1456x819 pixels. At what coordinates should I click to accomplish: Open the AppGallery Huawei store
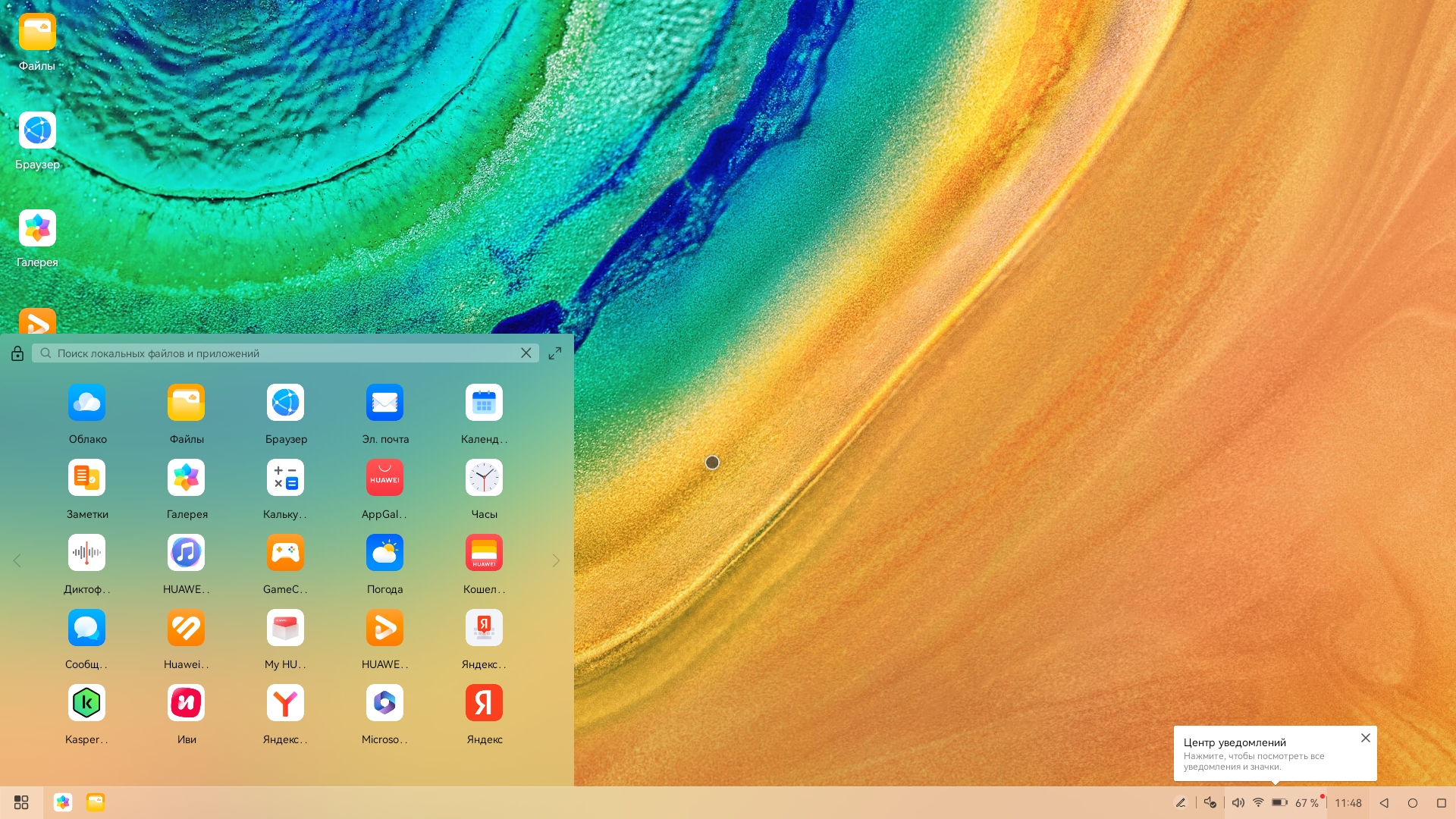384,478
